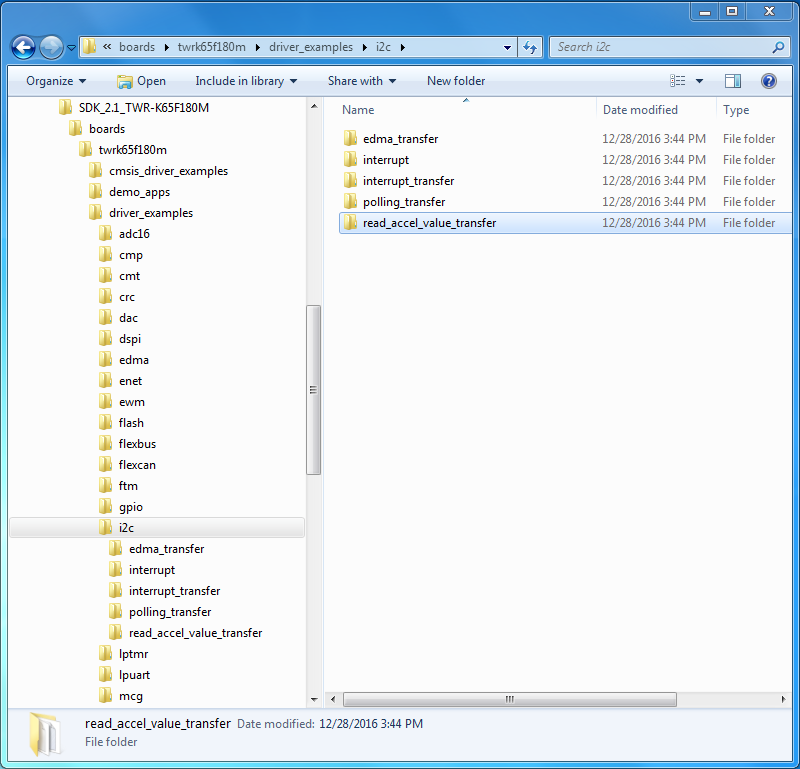Expand the arrow after boards breadcrumb
This screenshot has width=800, height=769.
pos(167,47)
